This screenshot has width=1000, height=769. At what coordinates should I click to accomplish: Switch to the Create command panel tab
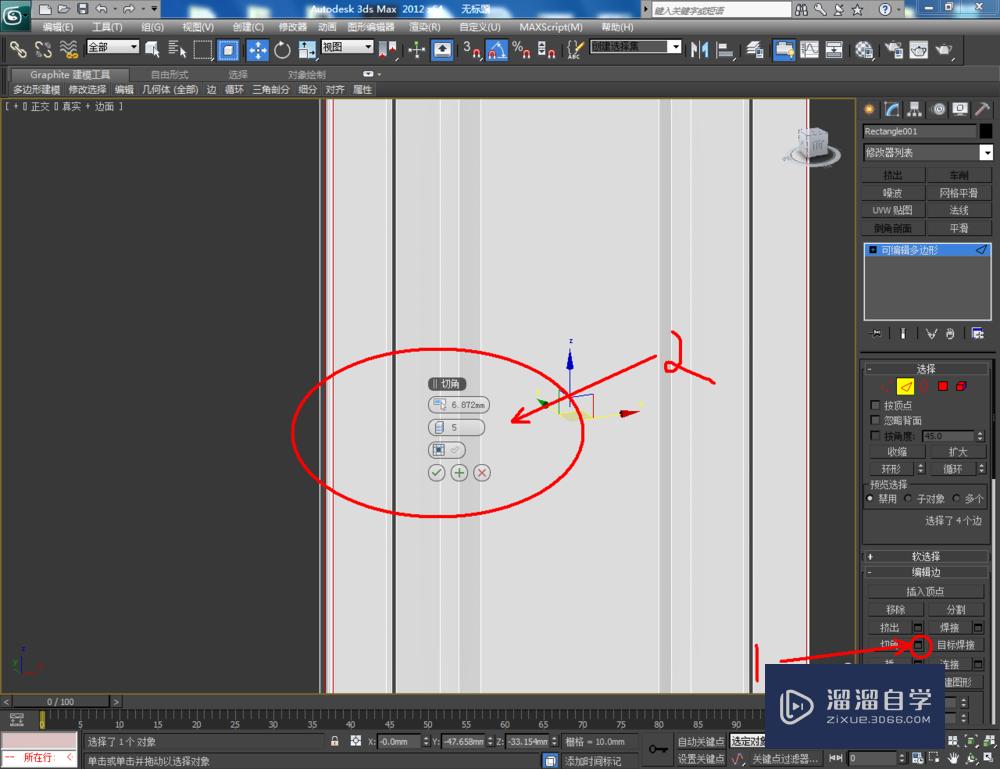[x=869, y=109]
